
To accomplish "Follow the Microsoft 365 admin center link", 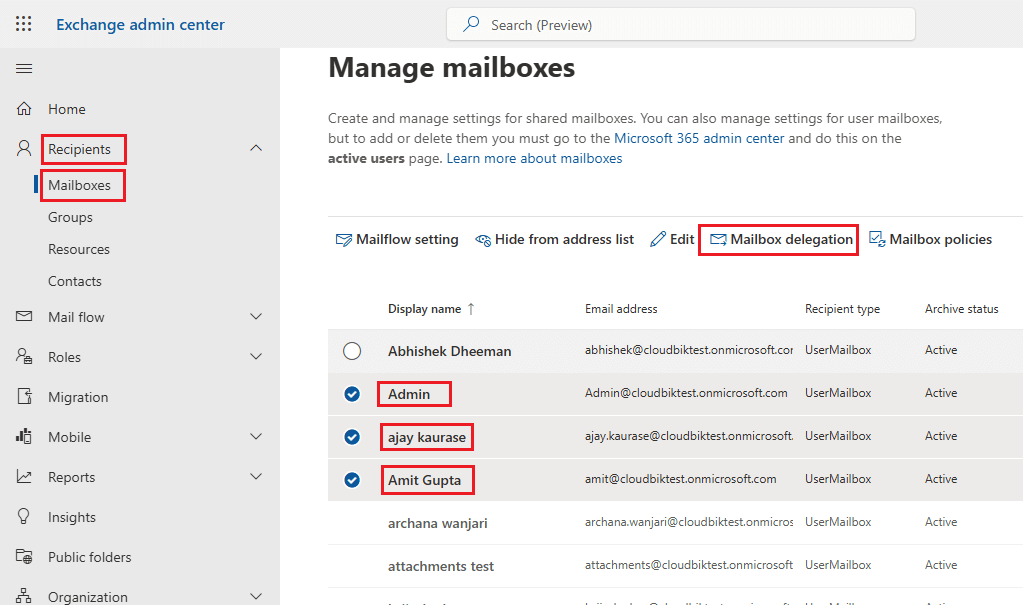I will 699,138.
